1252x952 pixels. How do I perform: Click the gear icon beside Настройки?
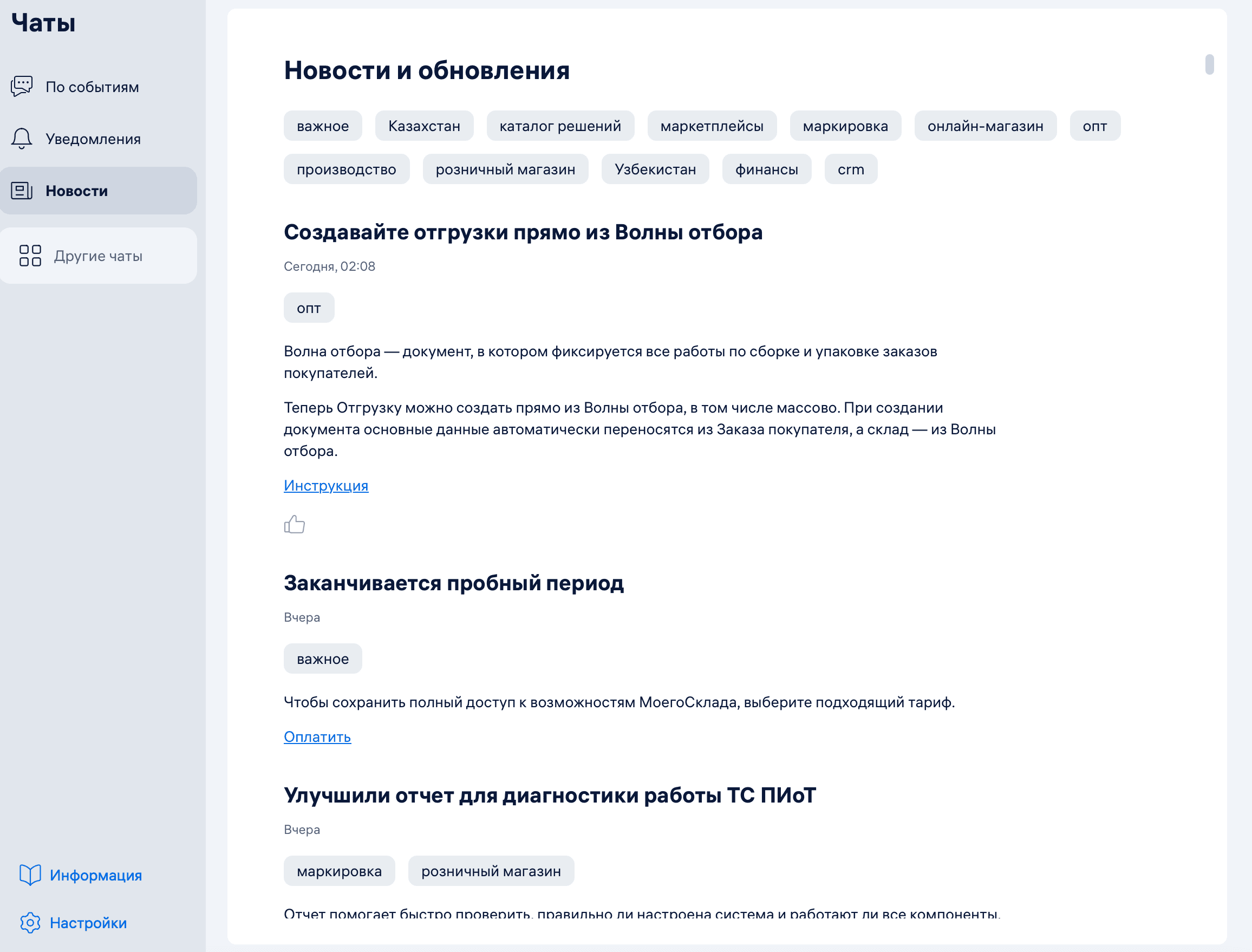[30, 923]
